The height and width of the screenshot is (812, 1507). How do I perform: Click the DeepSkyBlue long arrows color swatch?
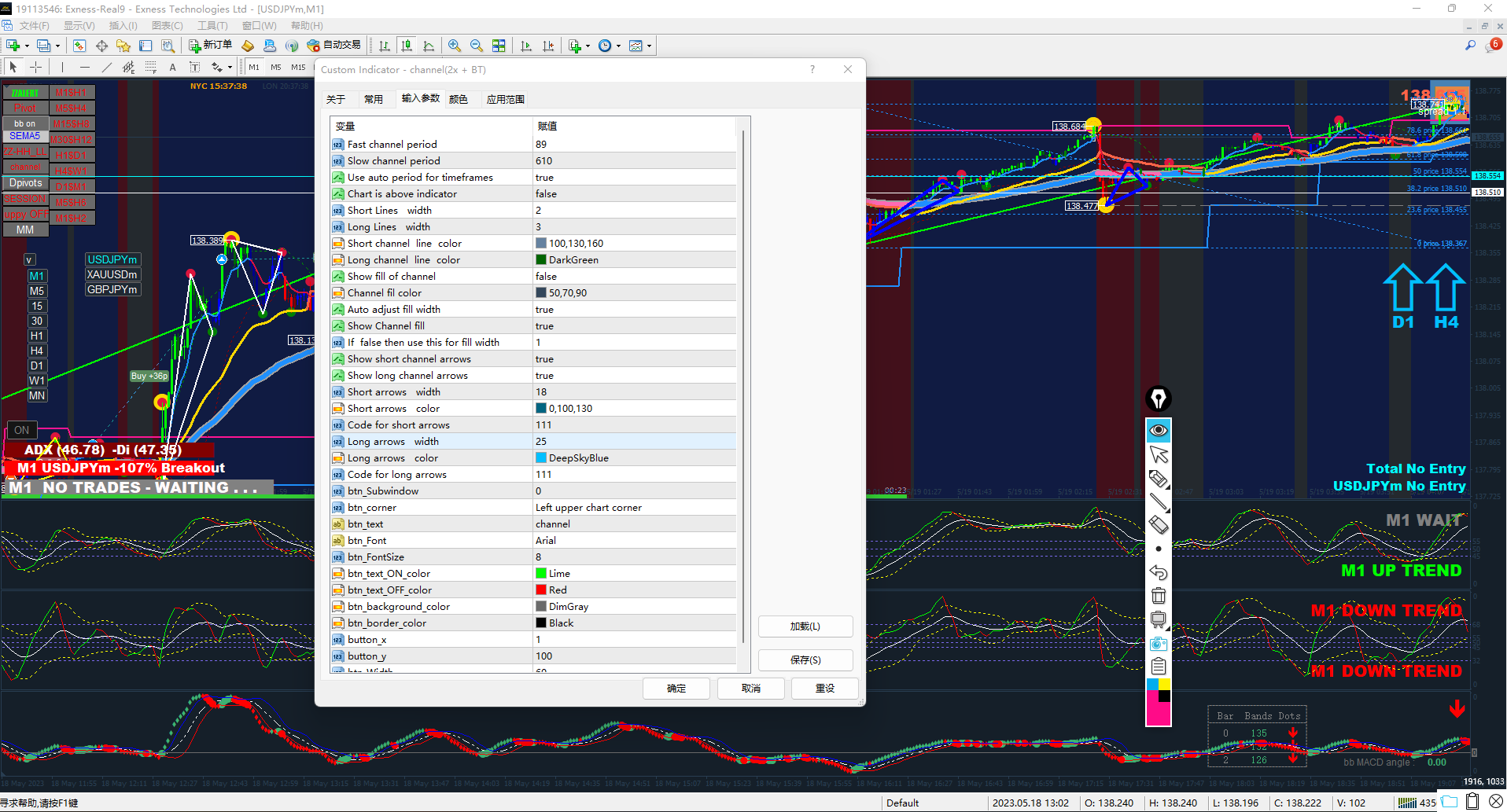tap(541, 457)
